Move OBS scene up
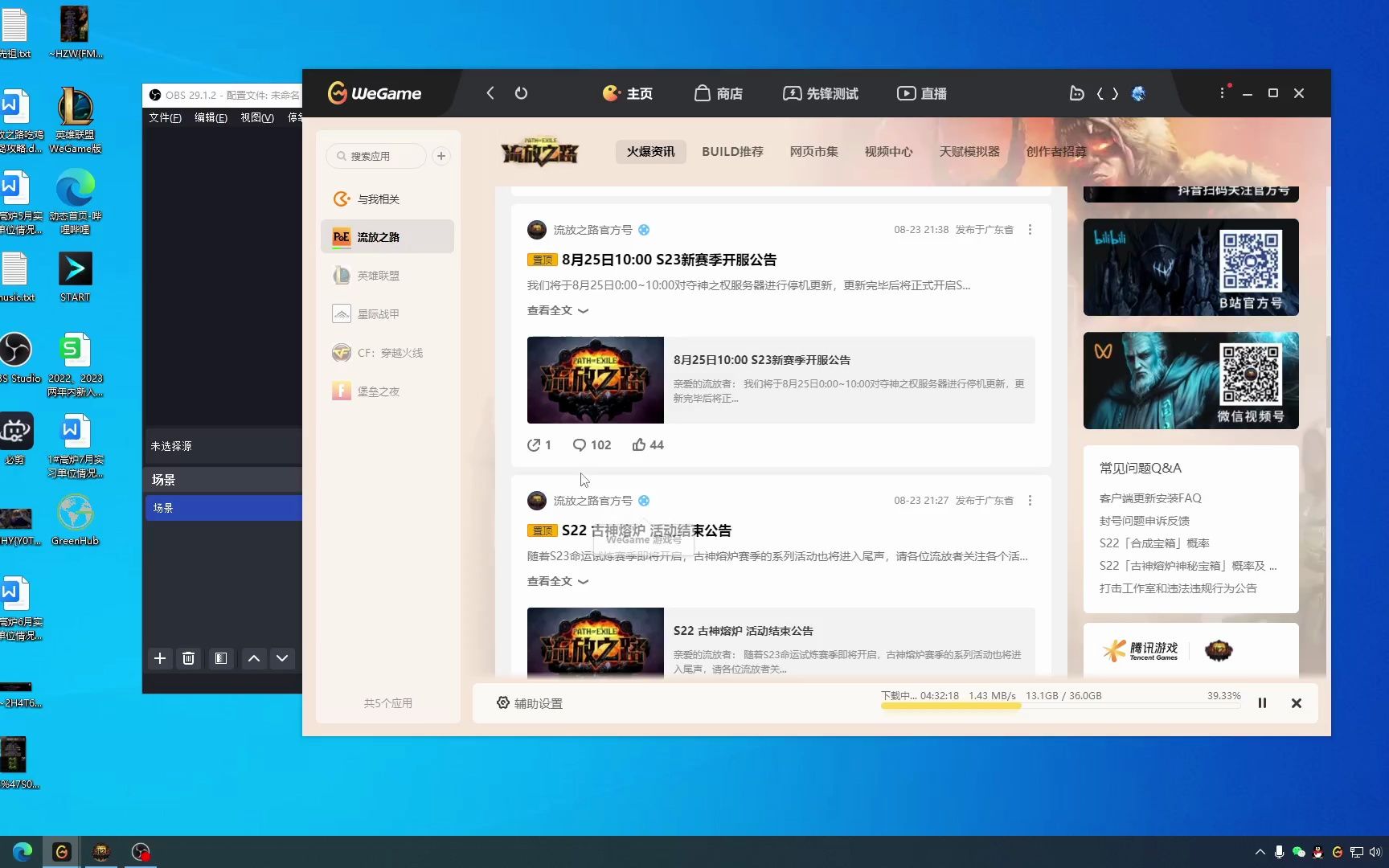 pos(254,658)
